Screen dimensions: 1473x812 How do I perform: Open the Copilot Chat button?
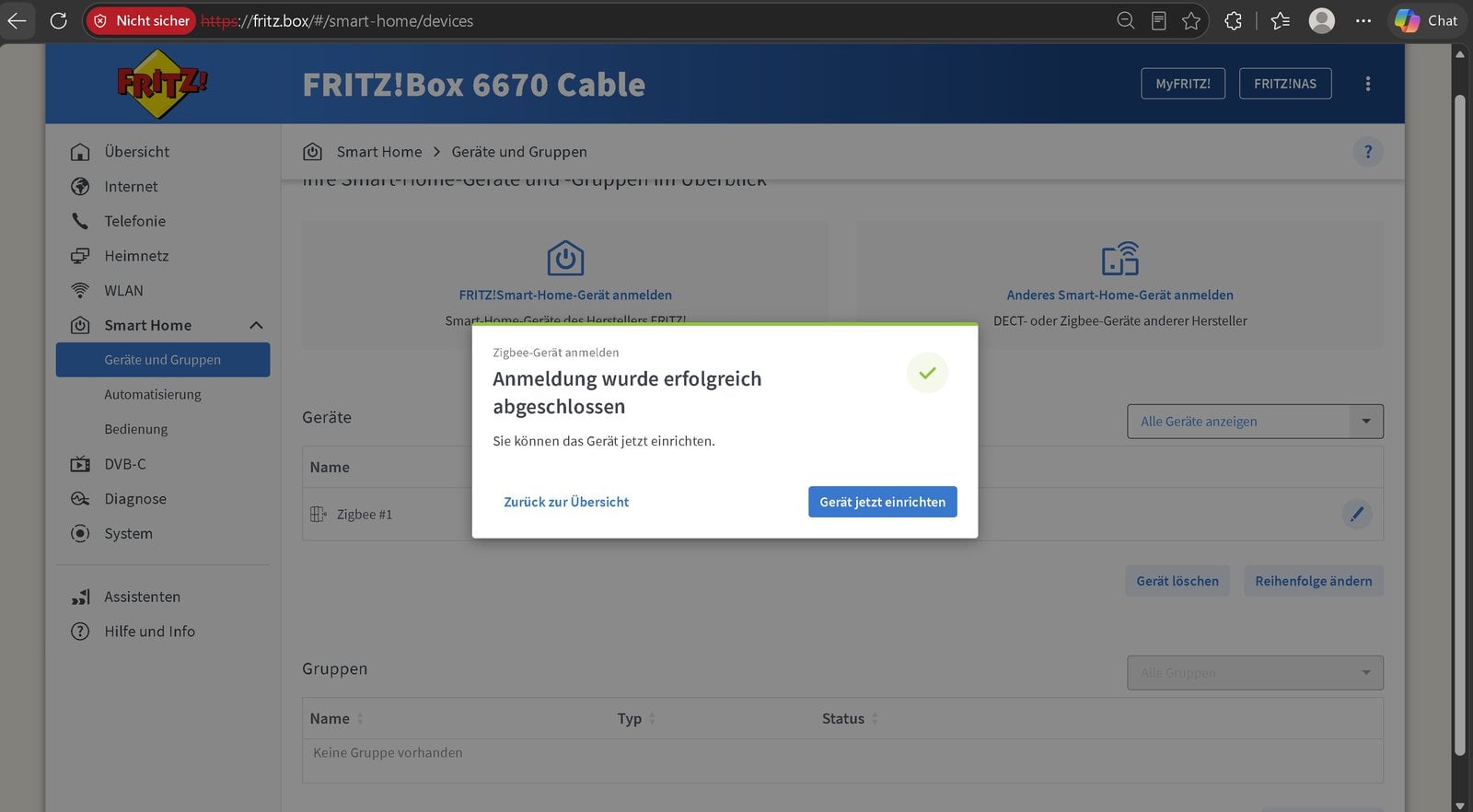point(1426,20)
